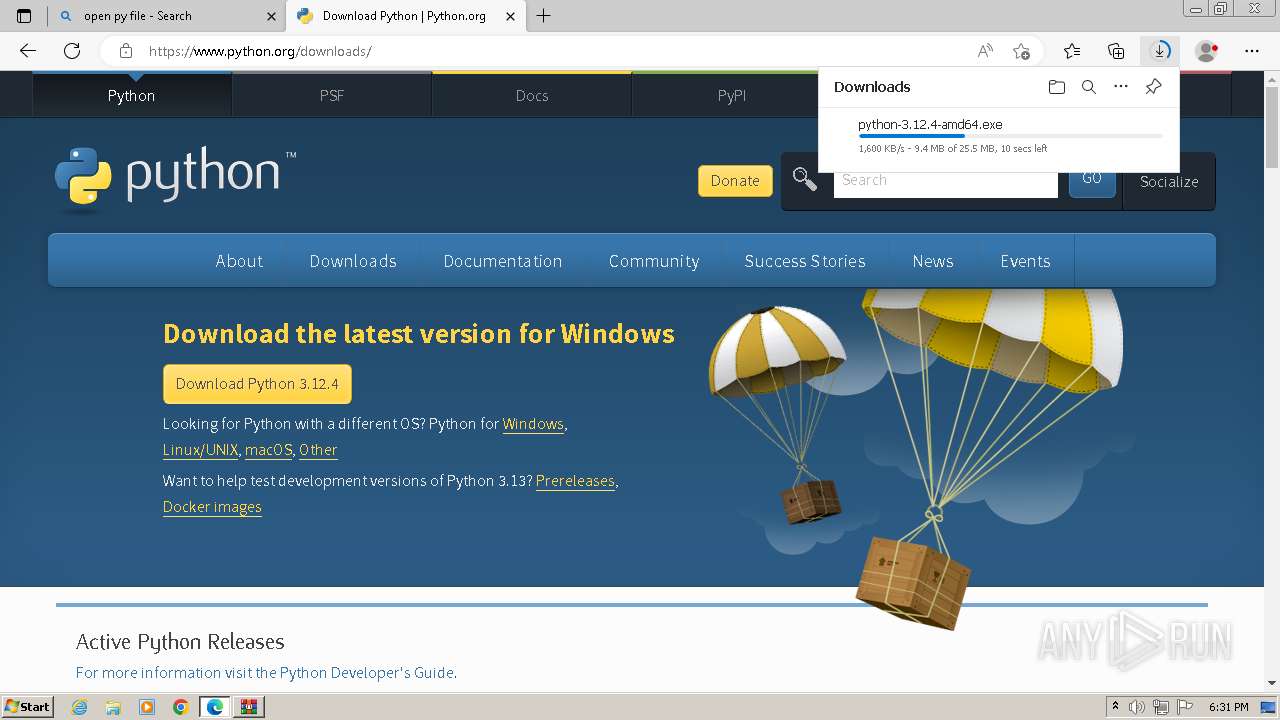Open the PyPI top-bar tab
1280x720 pixels.
(x=732, y=96)
